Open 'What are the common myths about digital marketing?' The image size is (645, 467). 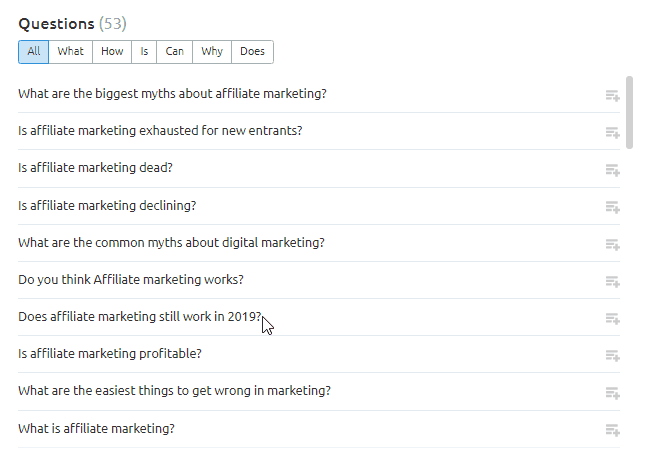click(x=172, y=243)
